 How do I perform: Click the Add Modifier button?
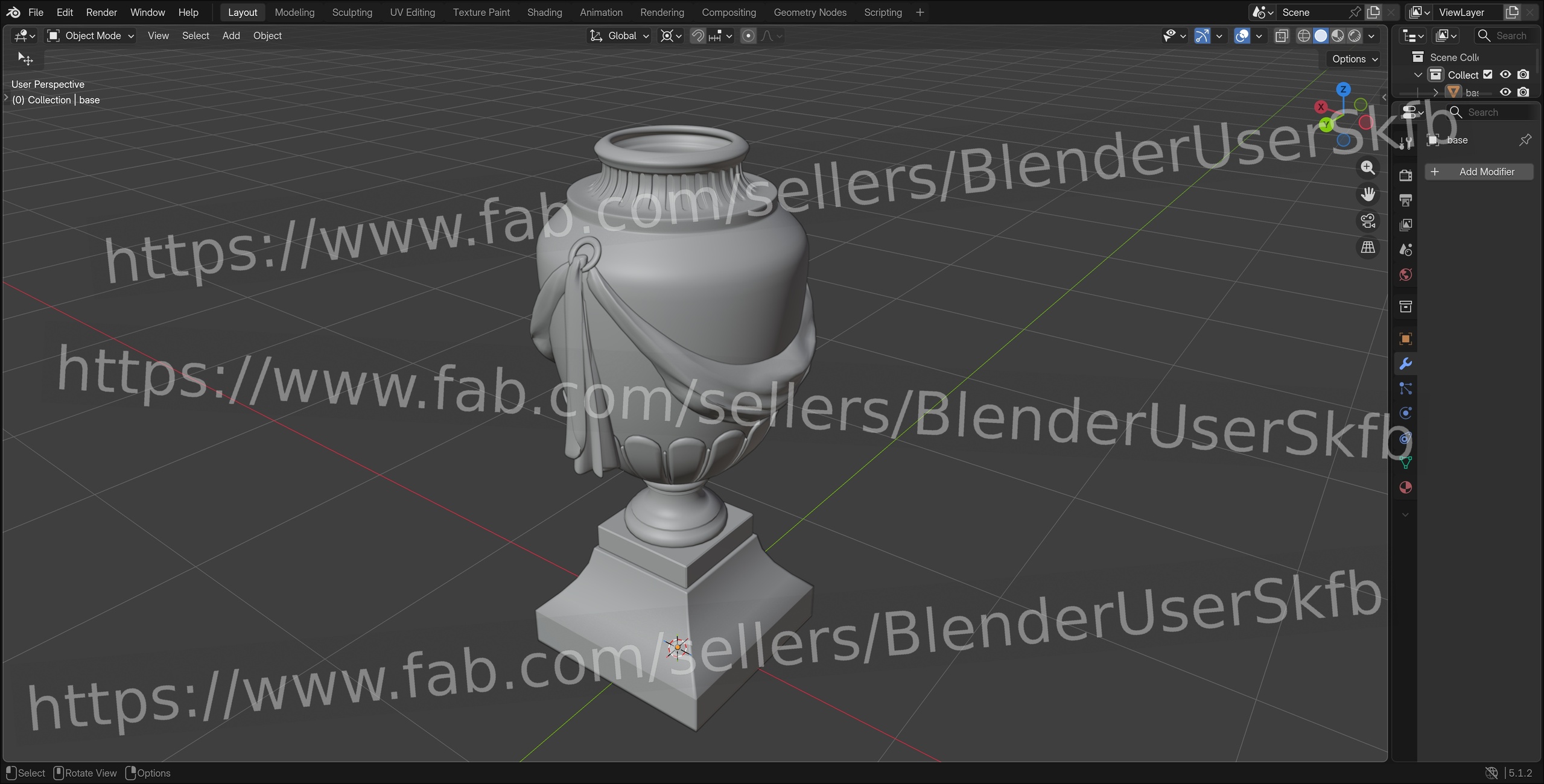pyautogui.click(x=1478, y=172)
